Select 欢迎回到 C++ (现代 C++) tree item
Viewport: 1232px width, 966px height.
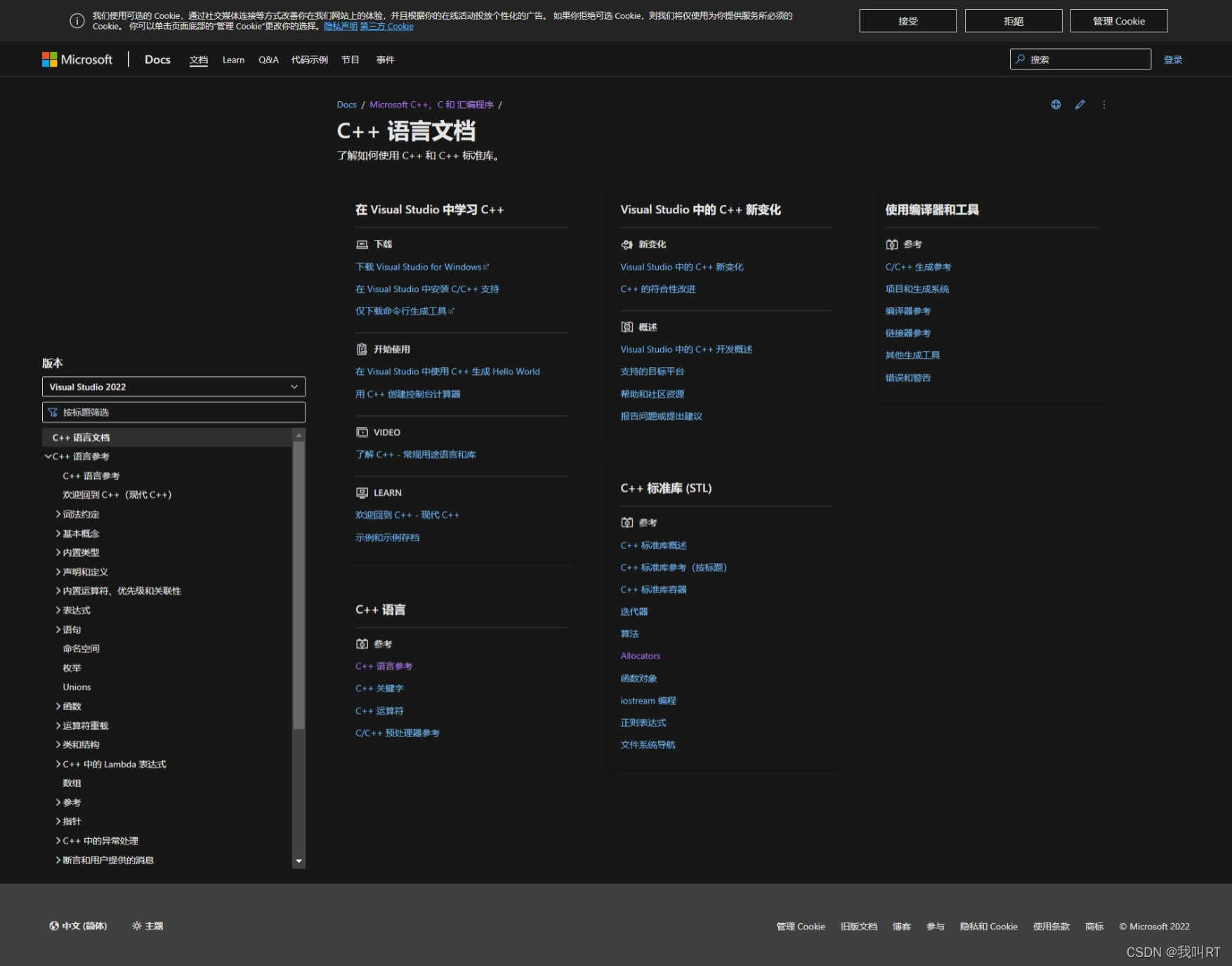(117, 495)
